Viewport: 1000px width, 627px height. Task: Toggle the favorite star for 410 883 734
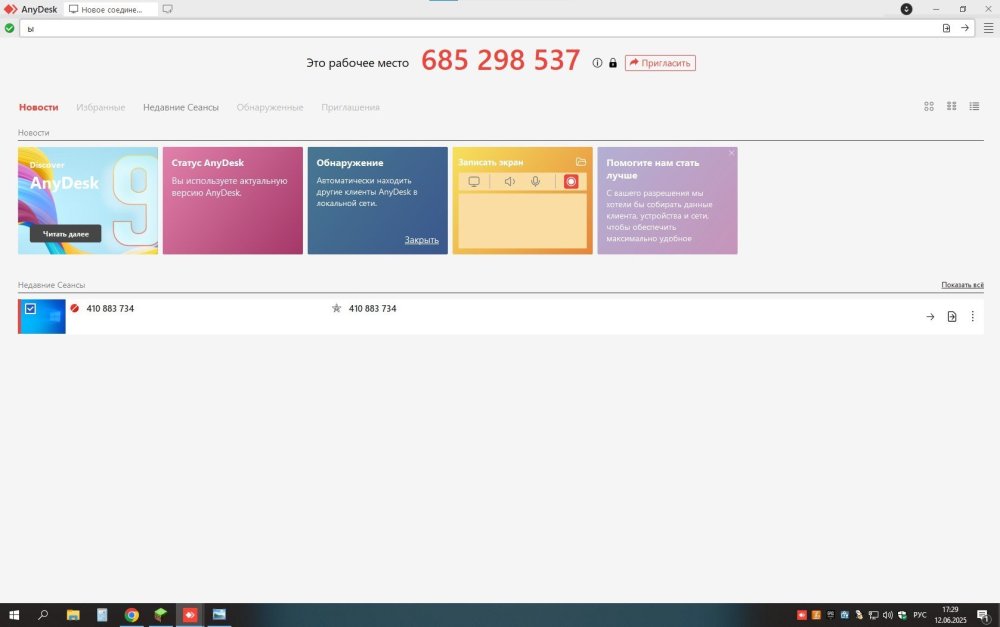(336, 308)
